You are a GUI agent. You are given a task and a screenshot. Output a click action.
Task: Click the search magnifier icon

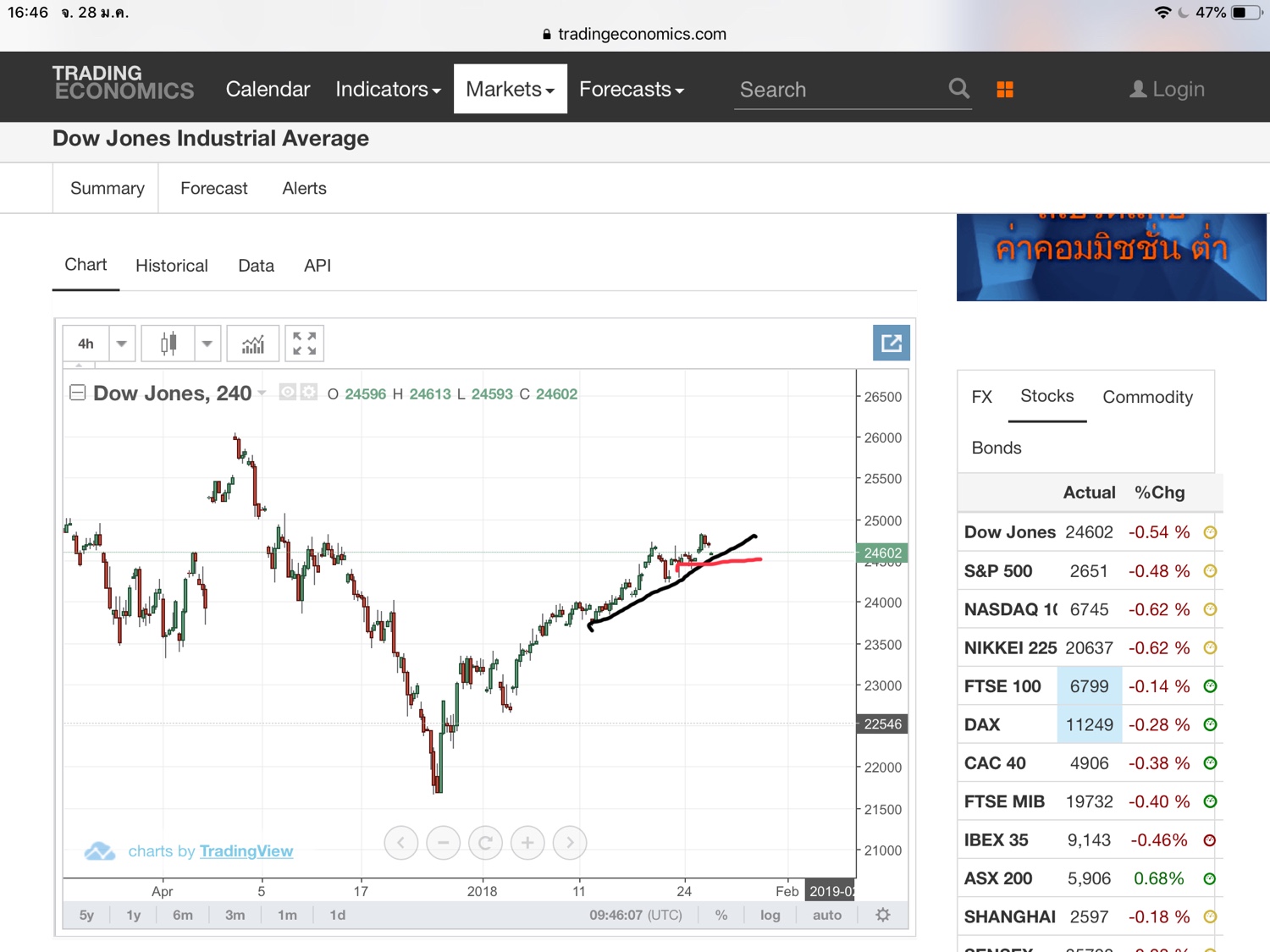(958, 89)
